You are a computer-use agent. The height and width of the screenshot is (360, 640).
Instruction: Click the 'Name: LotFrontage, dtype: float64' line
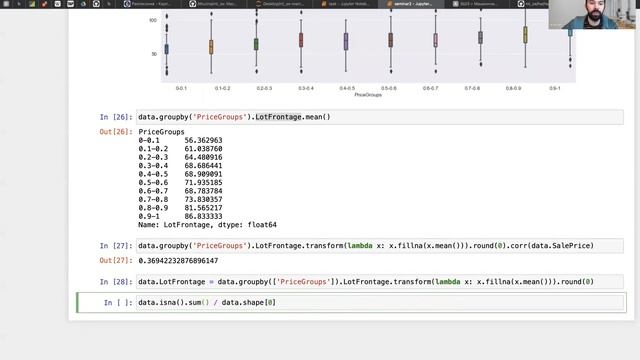click(207, 225)
